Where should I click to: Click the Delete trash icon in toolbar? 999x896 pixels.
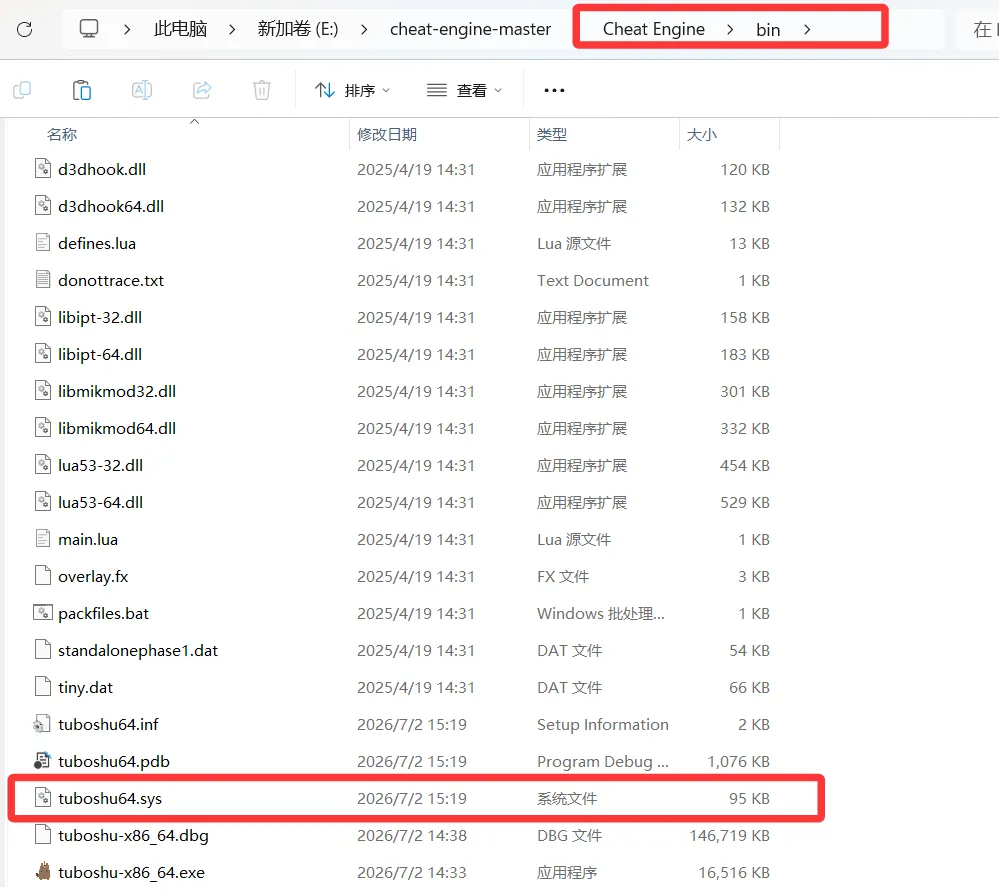(262, 90)
